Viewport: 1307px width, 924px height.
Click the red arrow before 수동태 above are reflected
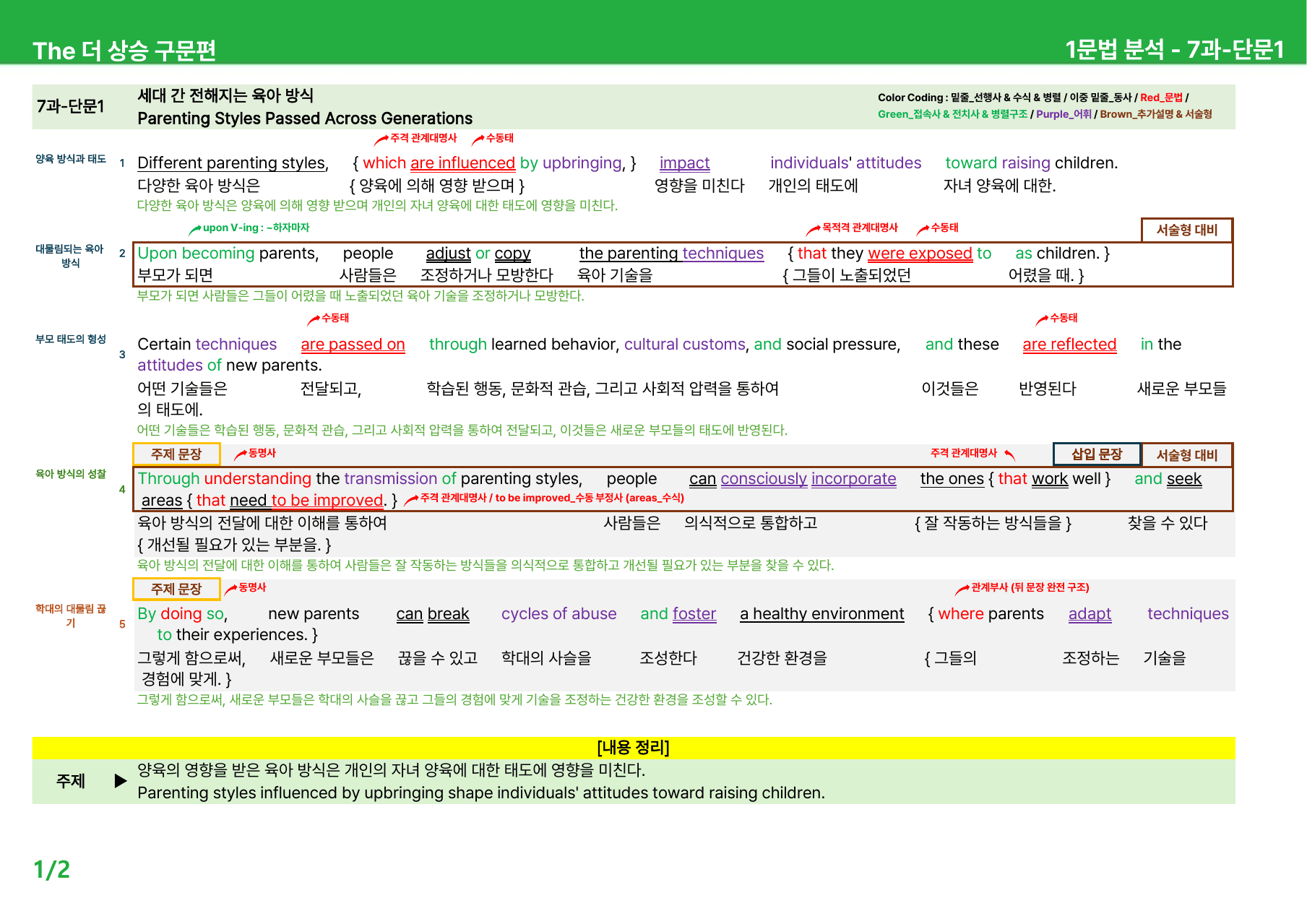point(1042,320)
